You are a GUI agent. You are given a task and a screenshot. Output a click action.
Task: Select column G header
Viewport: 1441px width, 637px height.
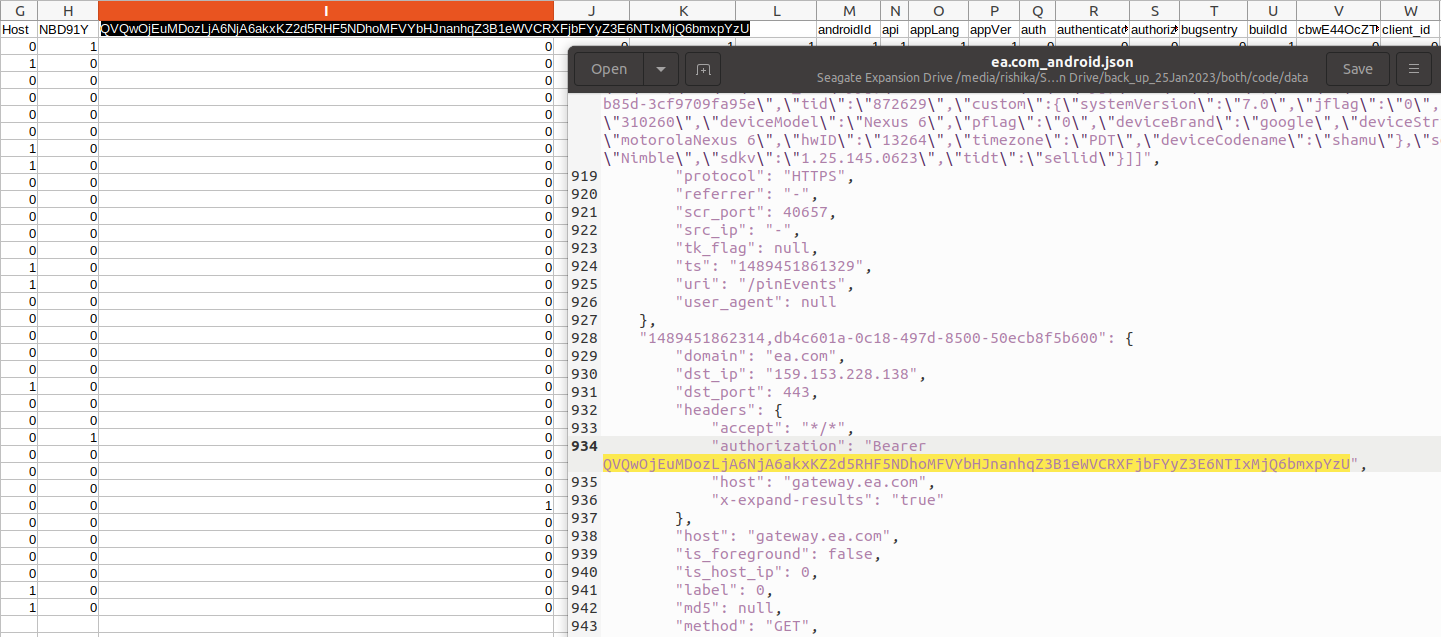tap(18, 10)
